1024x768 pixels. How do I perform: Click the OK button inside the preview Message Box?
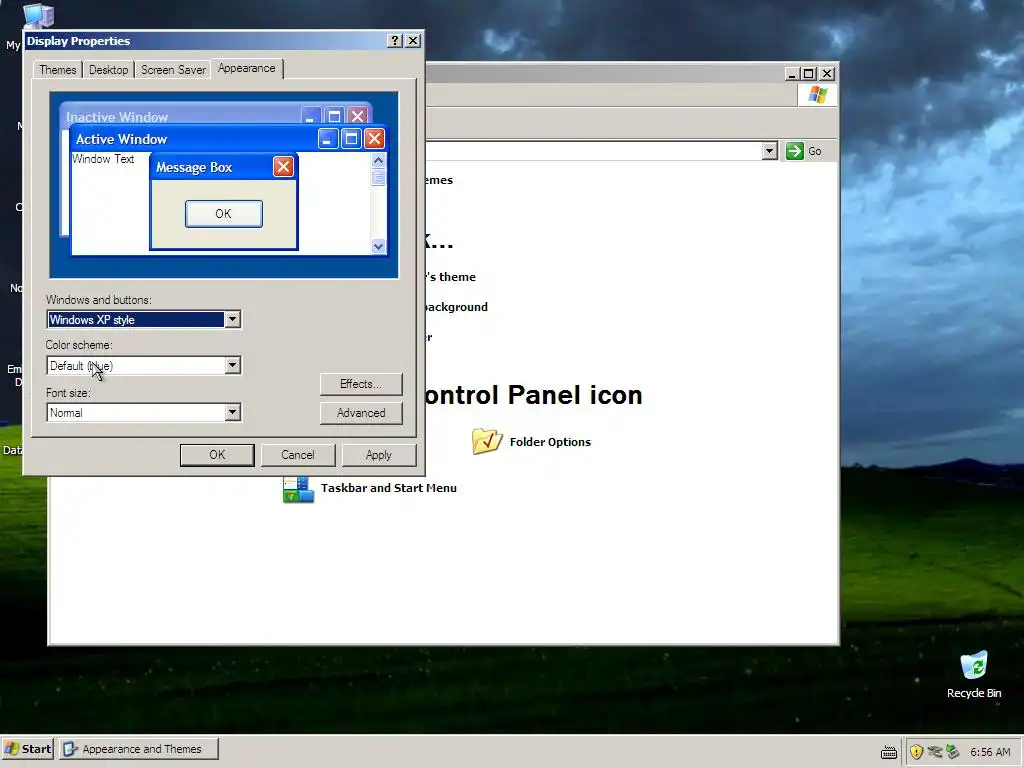[x=223, y=214]
